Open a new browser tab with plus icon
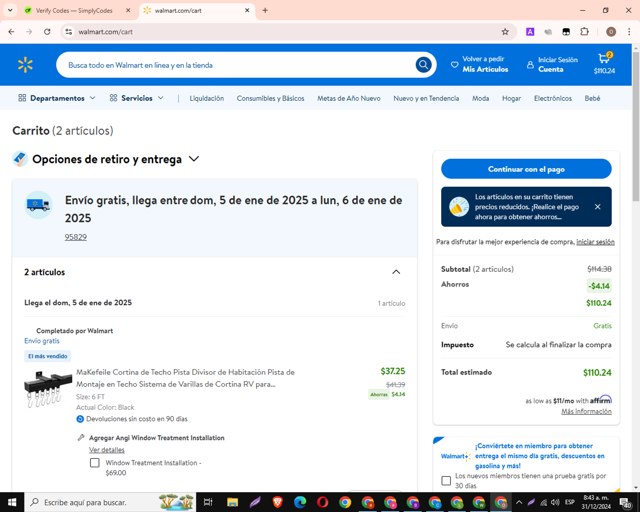Image resolution: width=640 pixels, height=512 pixels. point(265,11)
